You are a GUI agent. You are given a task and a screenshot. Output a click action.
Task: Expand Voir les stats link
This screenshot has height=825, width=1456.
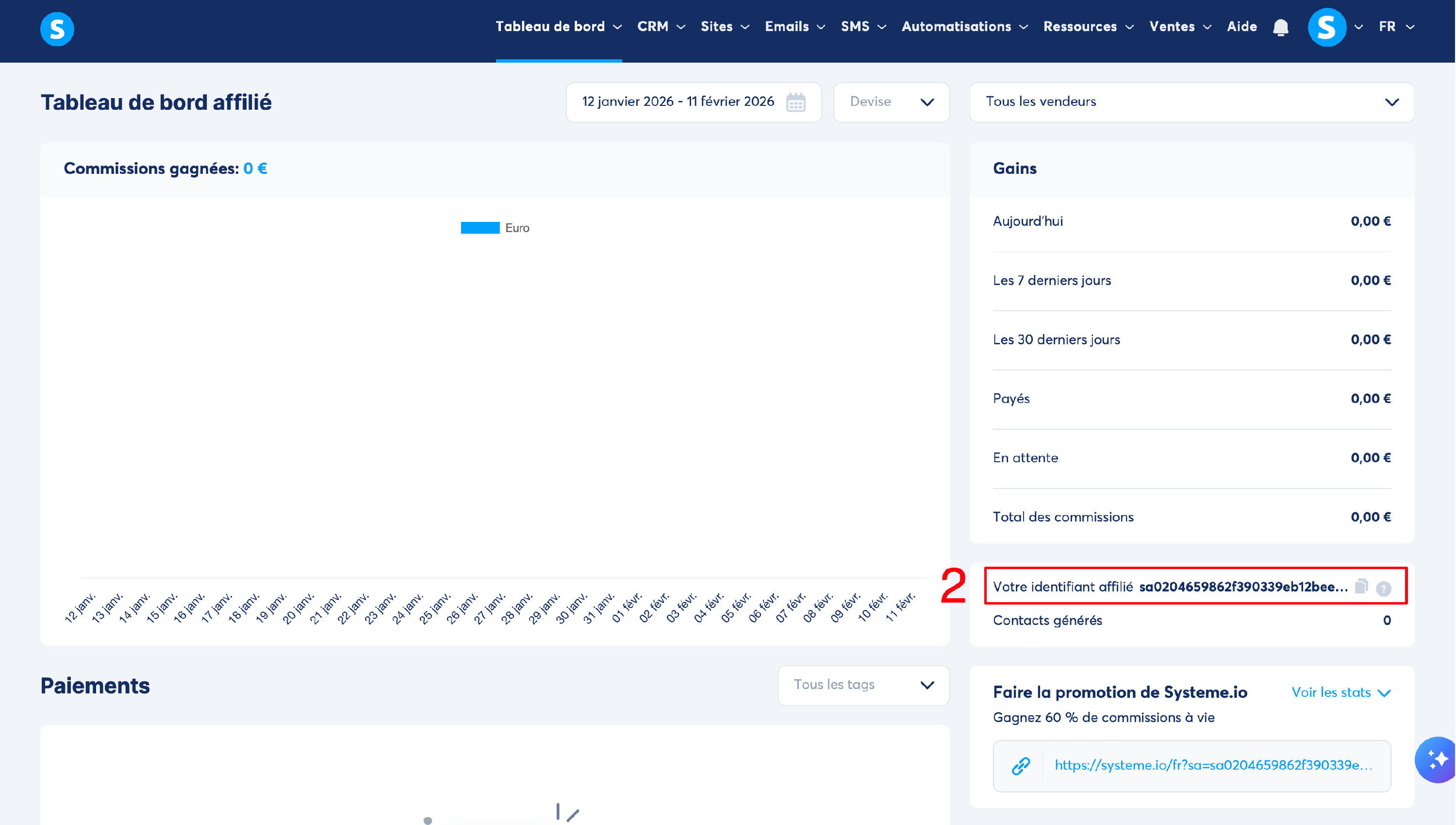tap(1340, 692)
